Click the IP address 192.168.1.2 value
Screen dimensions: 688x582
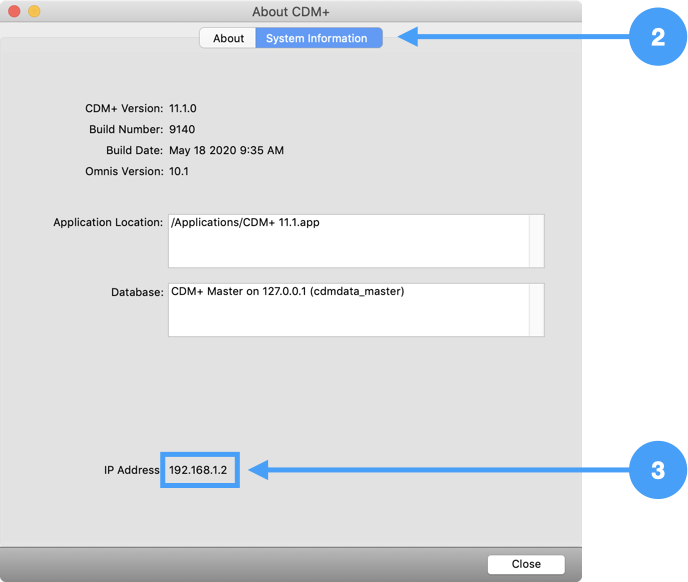pyautogui.click(x=198, y=470)
